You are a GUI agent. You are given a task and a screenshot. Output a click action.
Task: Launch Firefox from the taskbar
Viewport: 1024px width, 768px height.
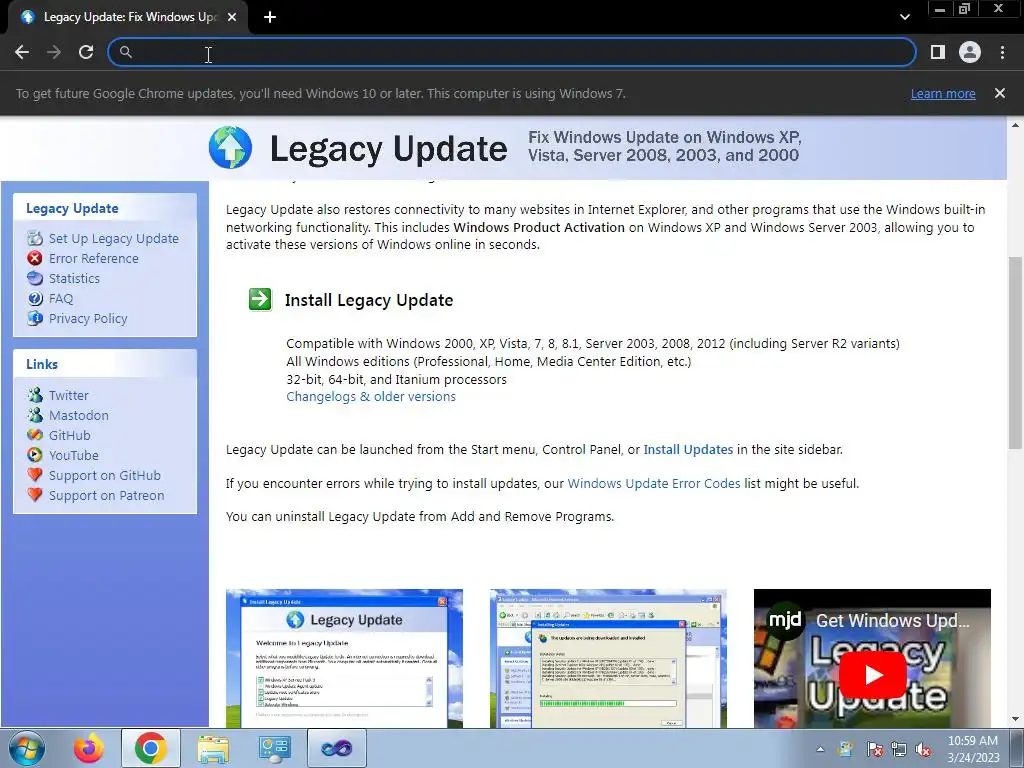tap(88, 748)
